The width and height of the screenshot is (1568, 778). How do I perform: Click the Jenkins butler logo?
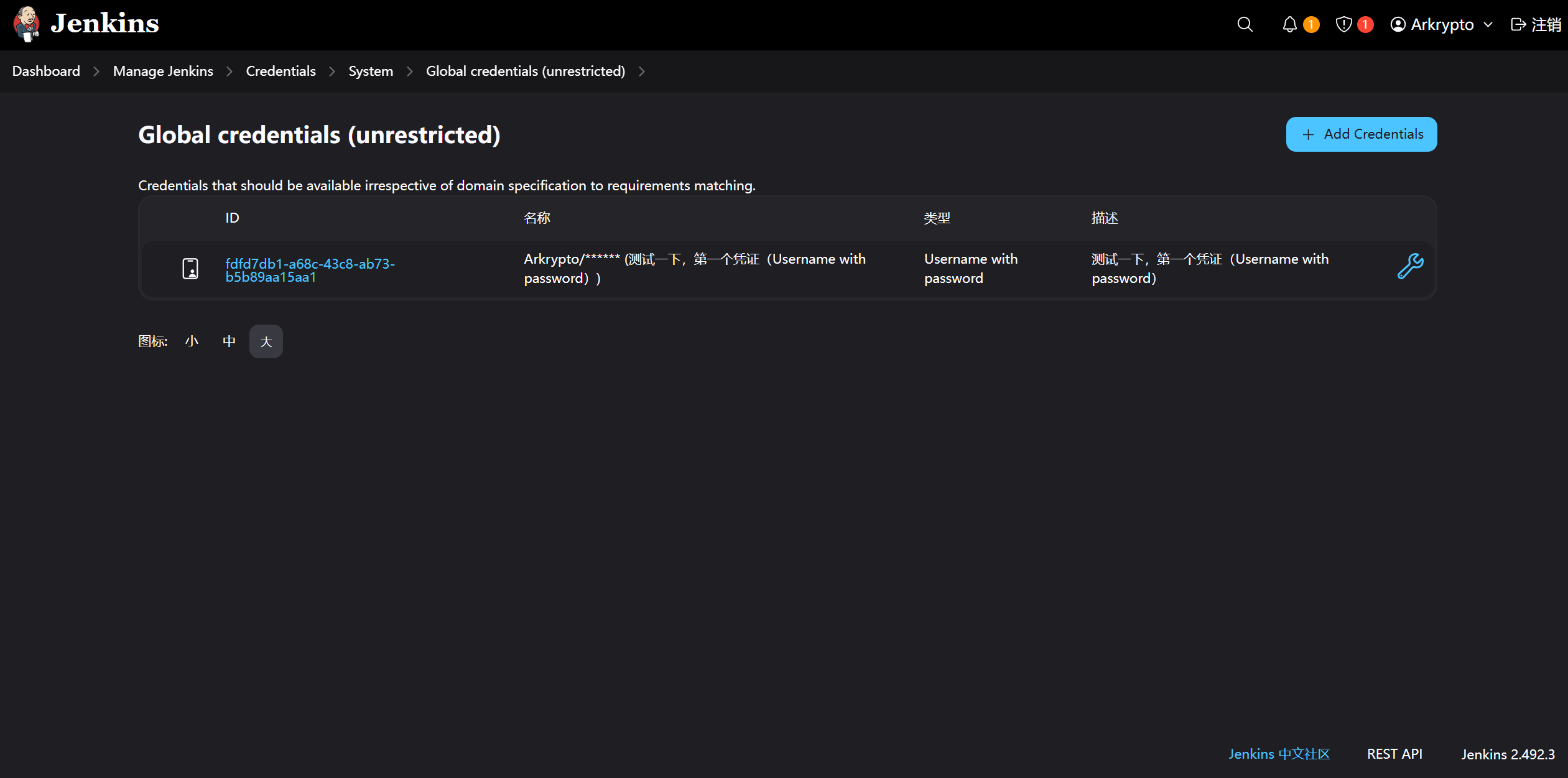pos(26,24)
